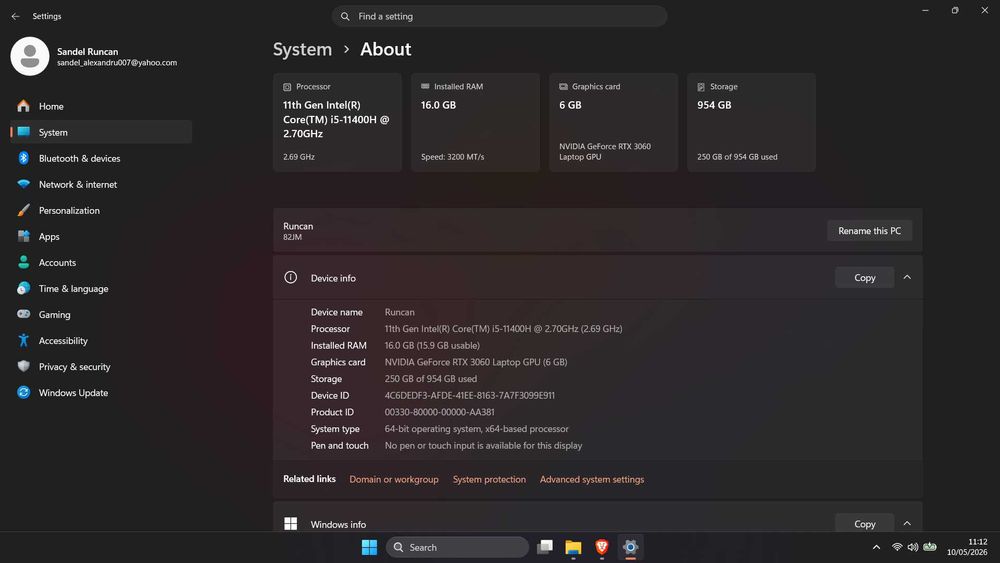Image resolution: width=1000 pixels, height=563 pixels.
Task: Click the back arrow in Settings
Action: click(15, 16)
